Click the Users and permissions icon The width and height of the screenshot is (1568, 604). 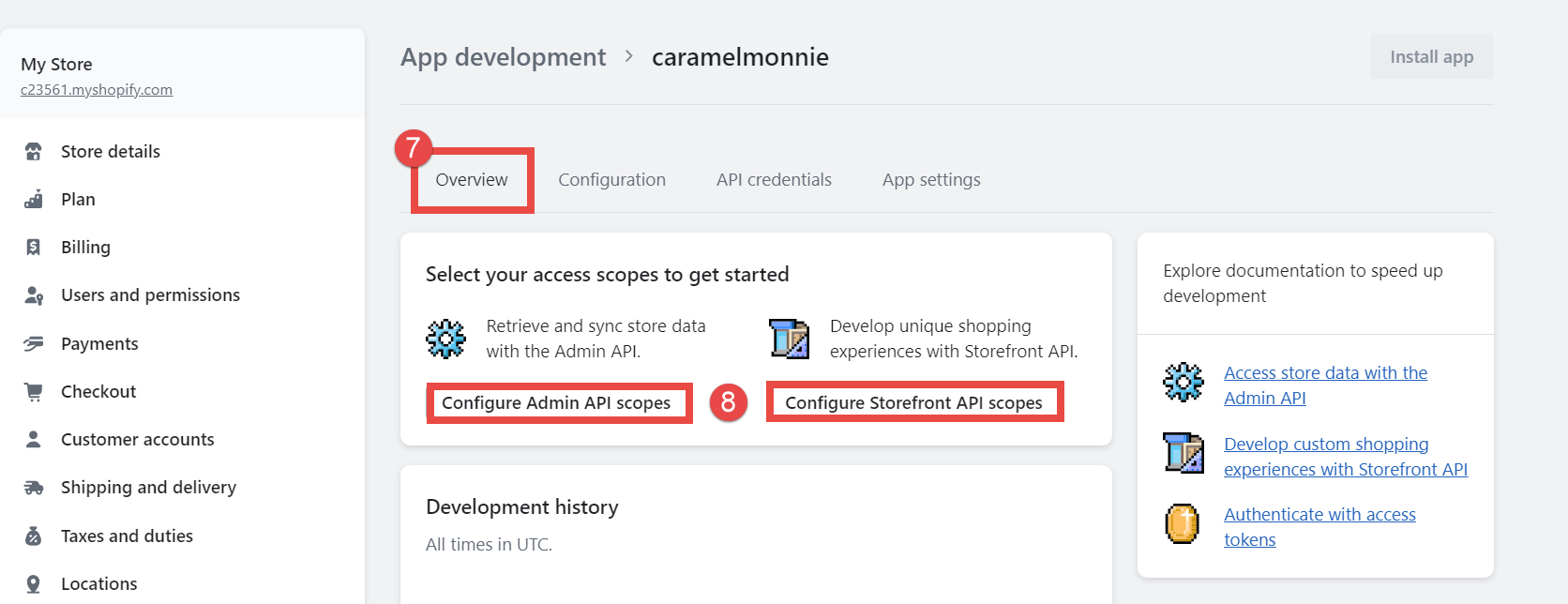(x=34, y=295)
